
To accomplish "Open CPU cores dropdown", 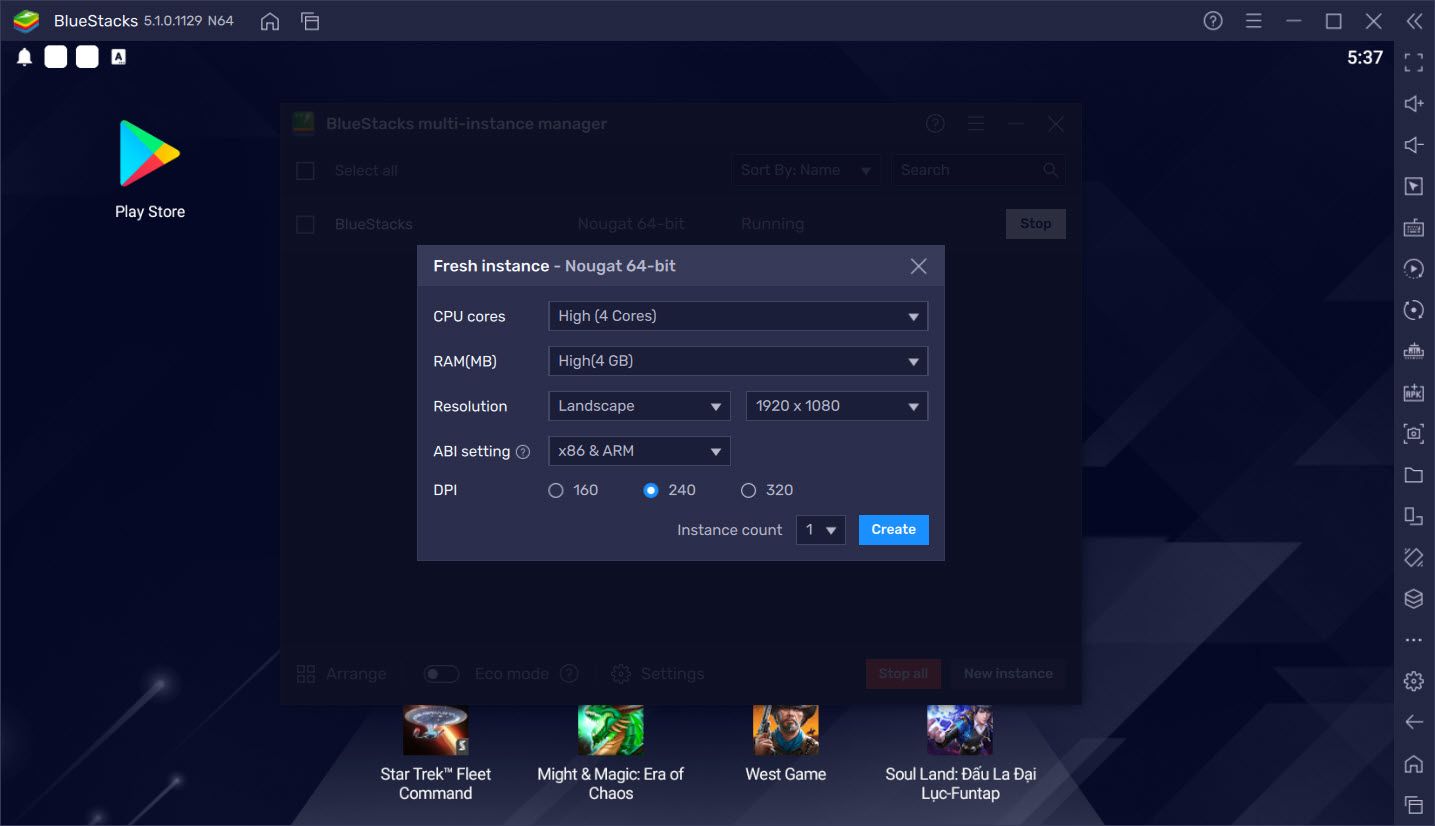I will 738,316.
